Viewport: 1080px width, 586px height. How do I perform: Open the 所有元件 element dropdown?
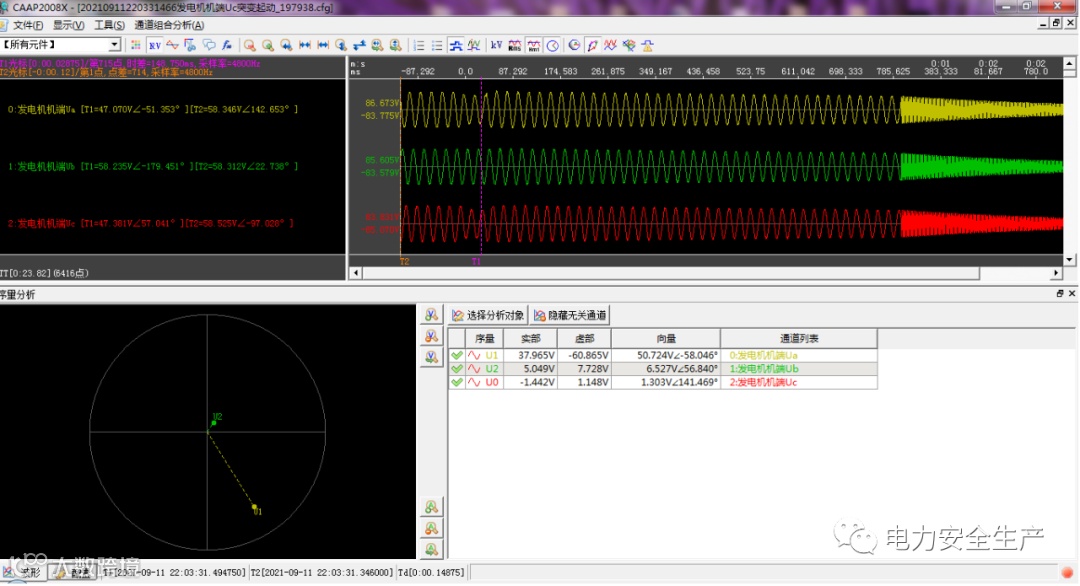[x=114, y=45]
